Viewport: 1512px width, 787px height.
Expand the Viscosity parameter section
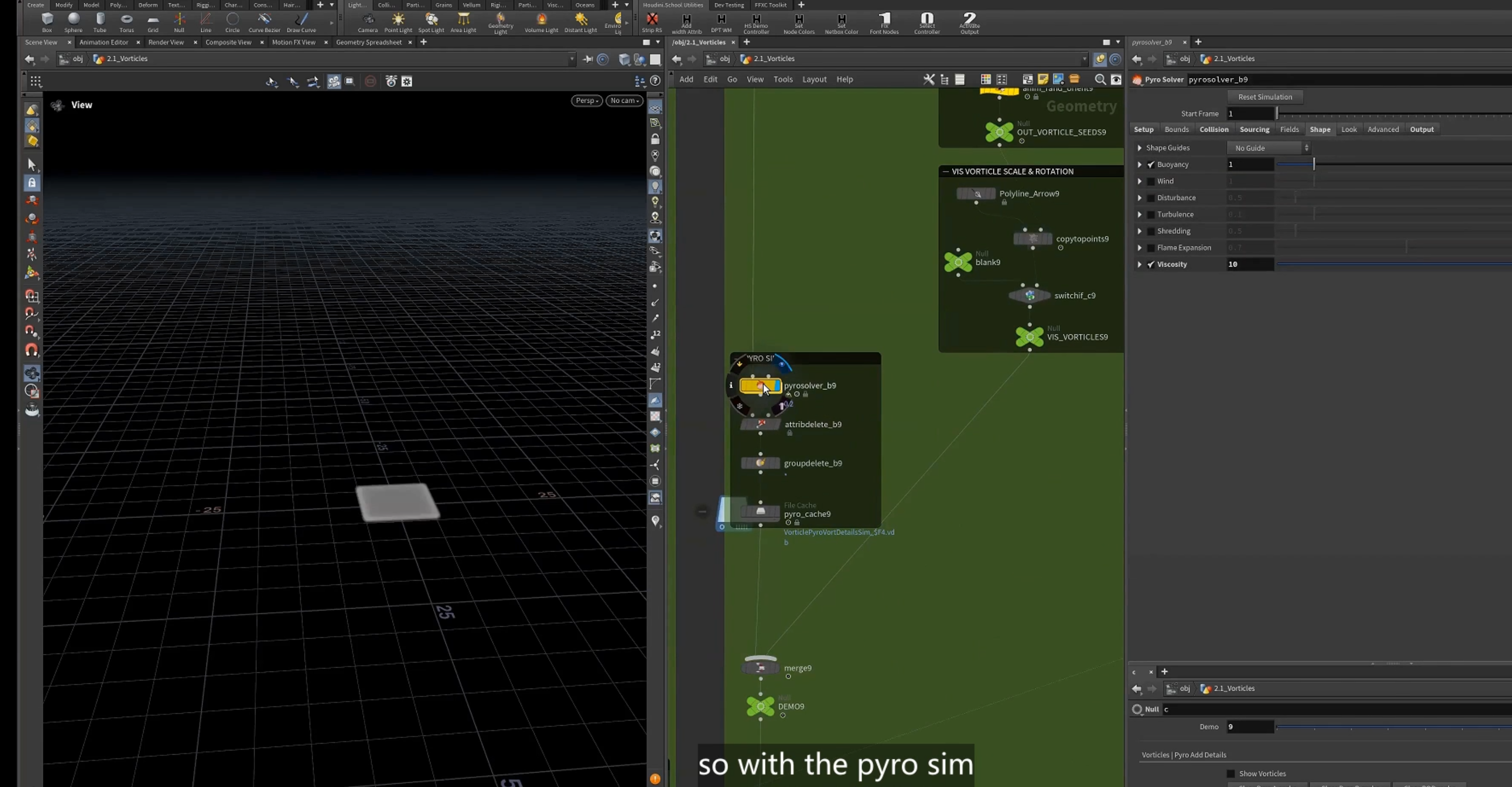point(1139,265)
